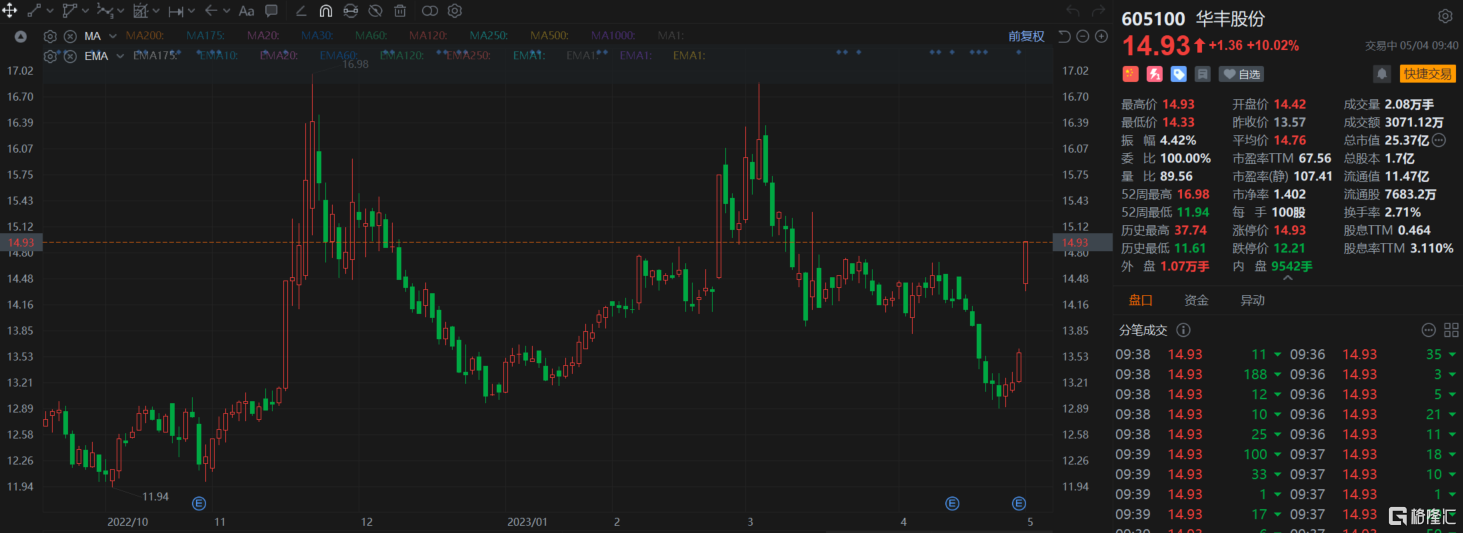Click event marker E near November
Screen dimensions: 1463x533
198,502
